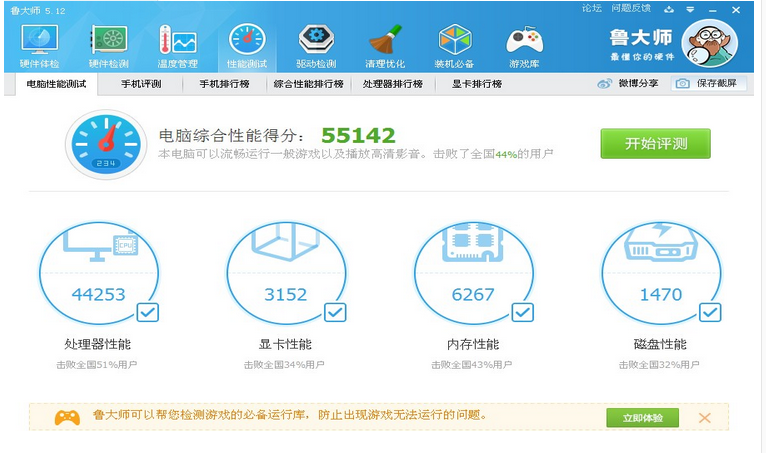
Task: Click the 保存截屏 screenshot button
Action: point(709,84)
